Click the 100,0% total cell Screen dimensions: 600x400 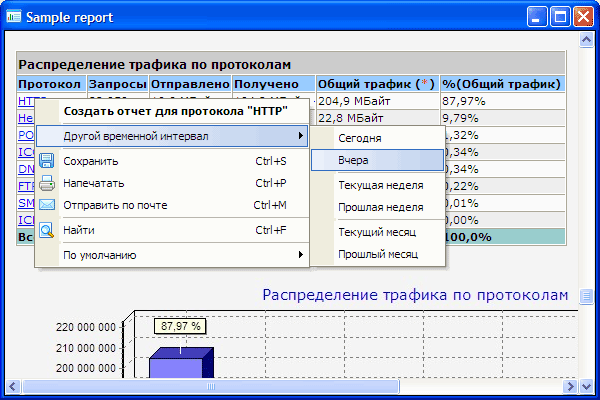tap(504, 237)
